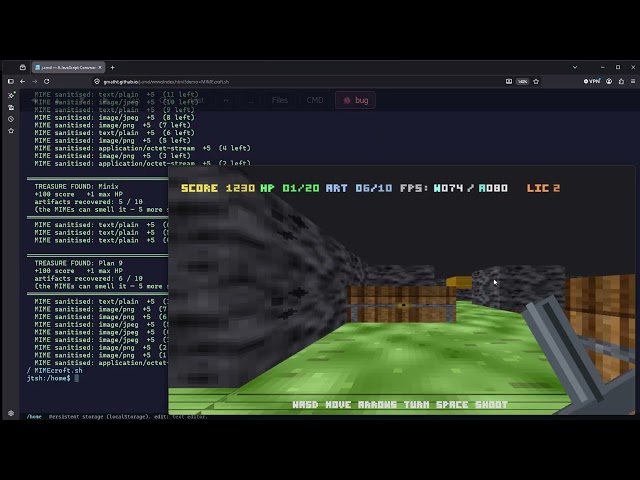Click the yellow block behind the crate
This screenshot has width=640, height=480.
(459, 282)
